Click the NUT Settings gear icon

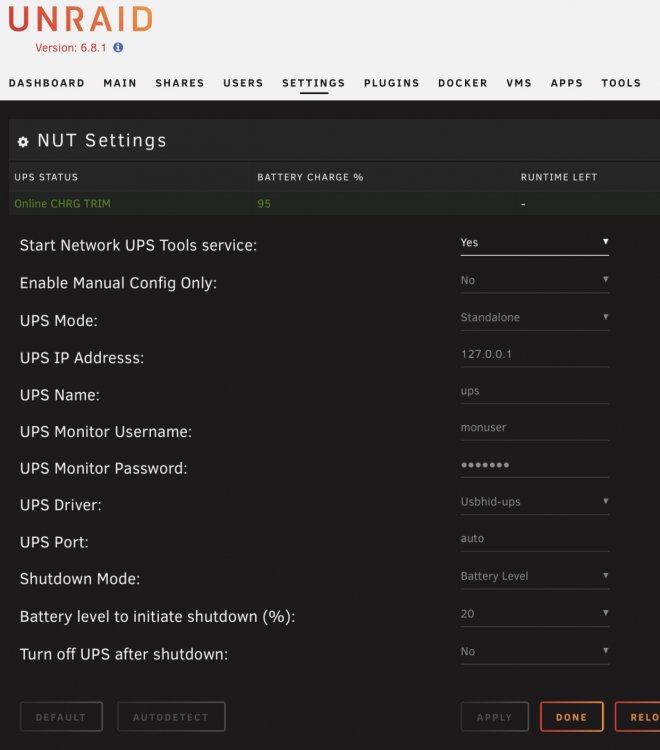(23, 142)
